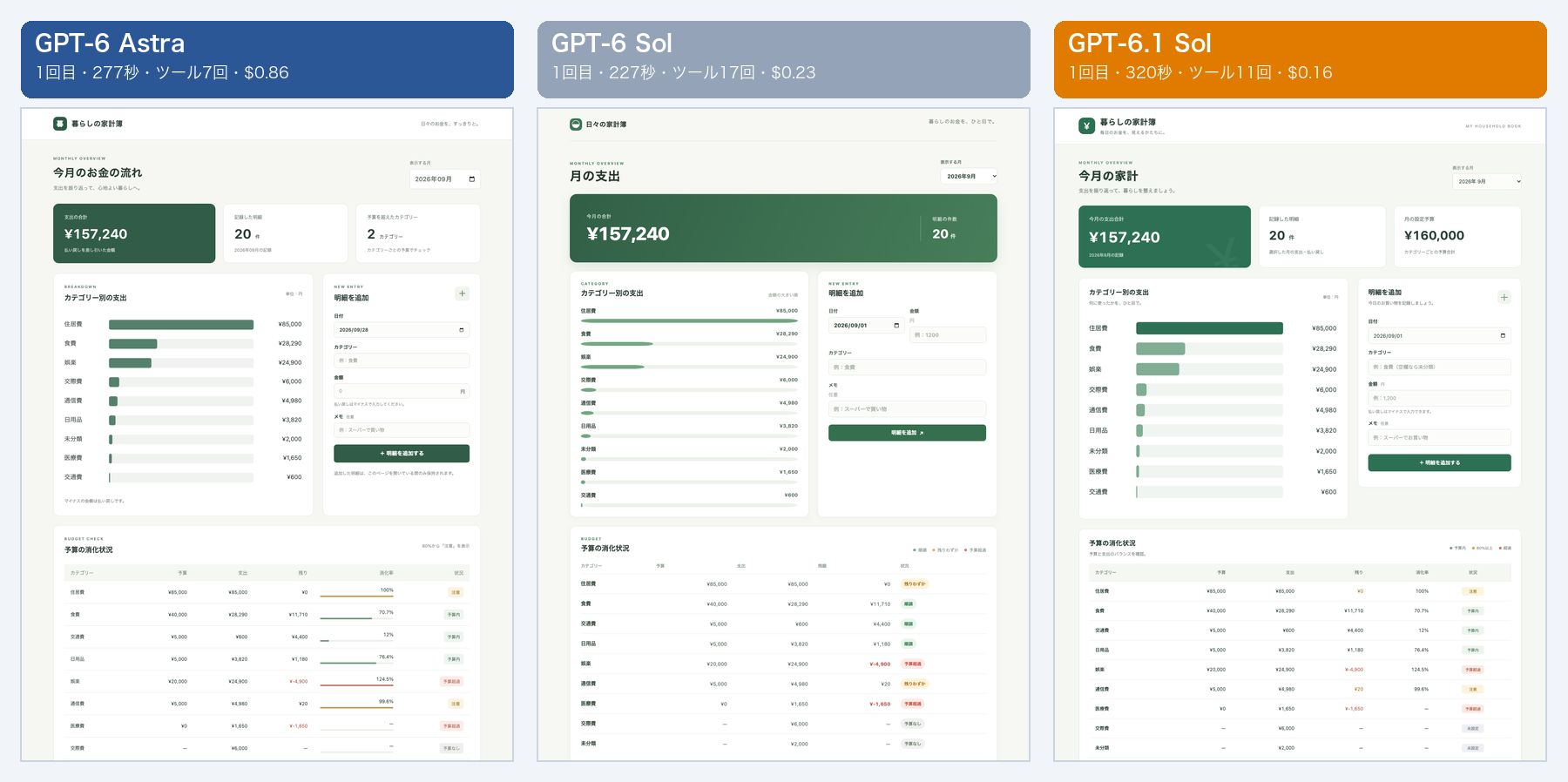Click the 金額 input in GPT-6 Sol form

coord(948,335)
